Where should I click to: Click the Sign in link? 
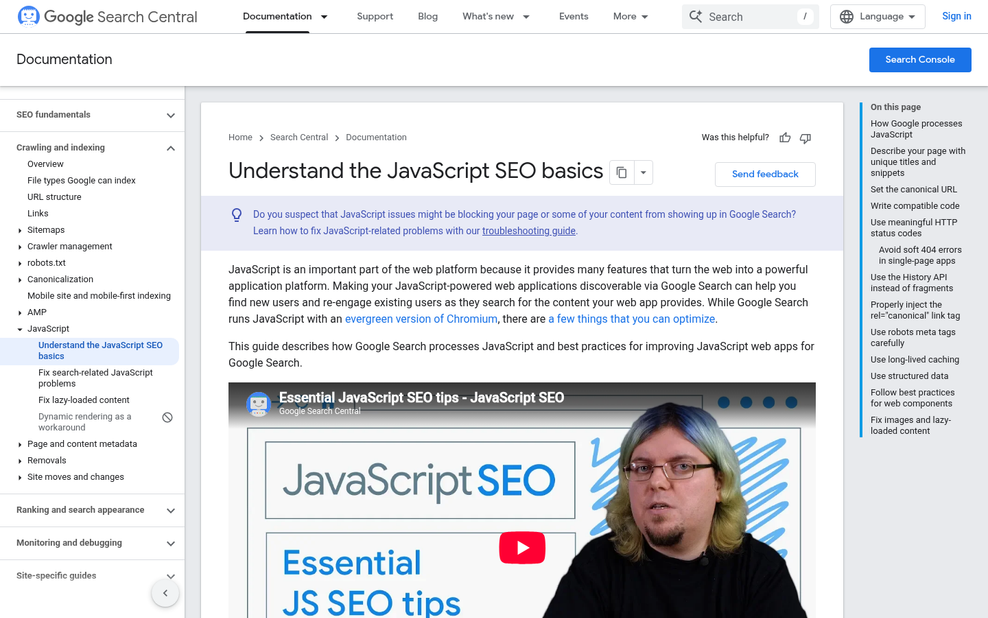pyautogui.click(x=956, y=16)
